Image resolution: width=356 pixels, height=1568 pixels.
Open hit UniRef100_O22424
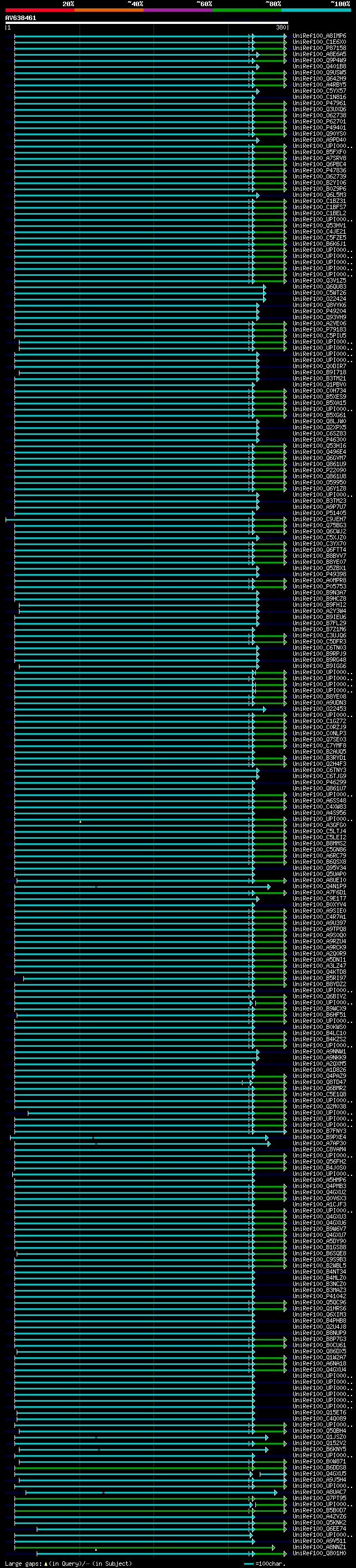point(319,299)
